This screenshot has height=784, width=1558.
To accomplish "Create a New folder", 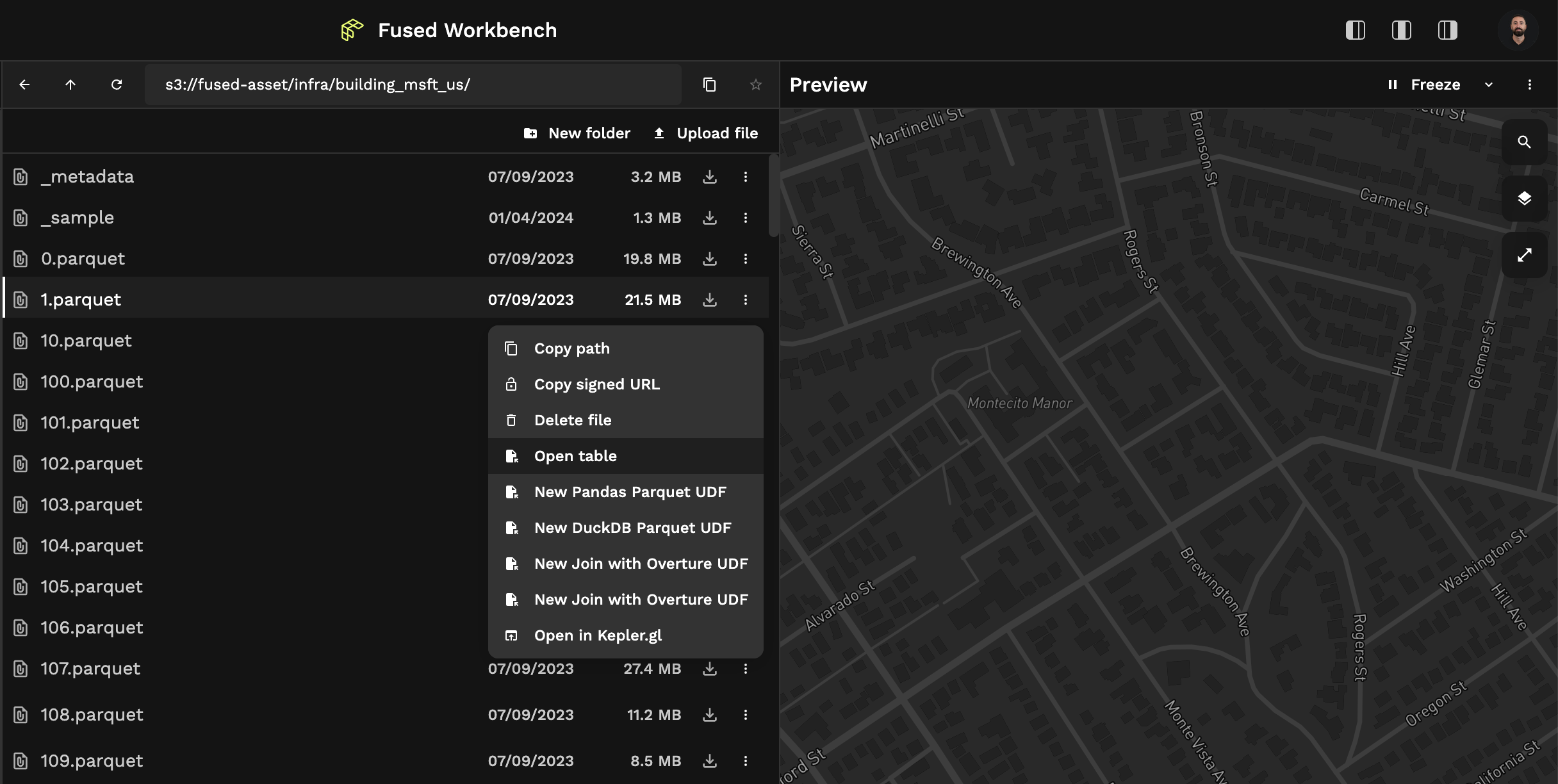I will coord(577,133).
